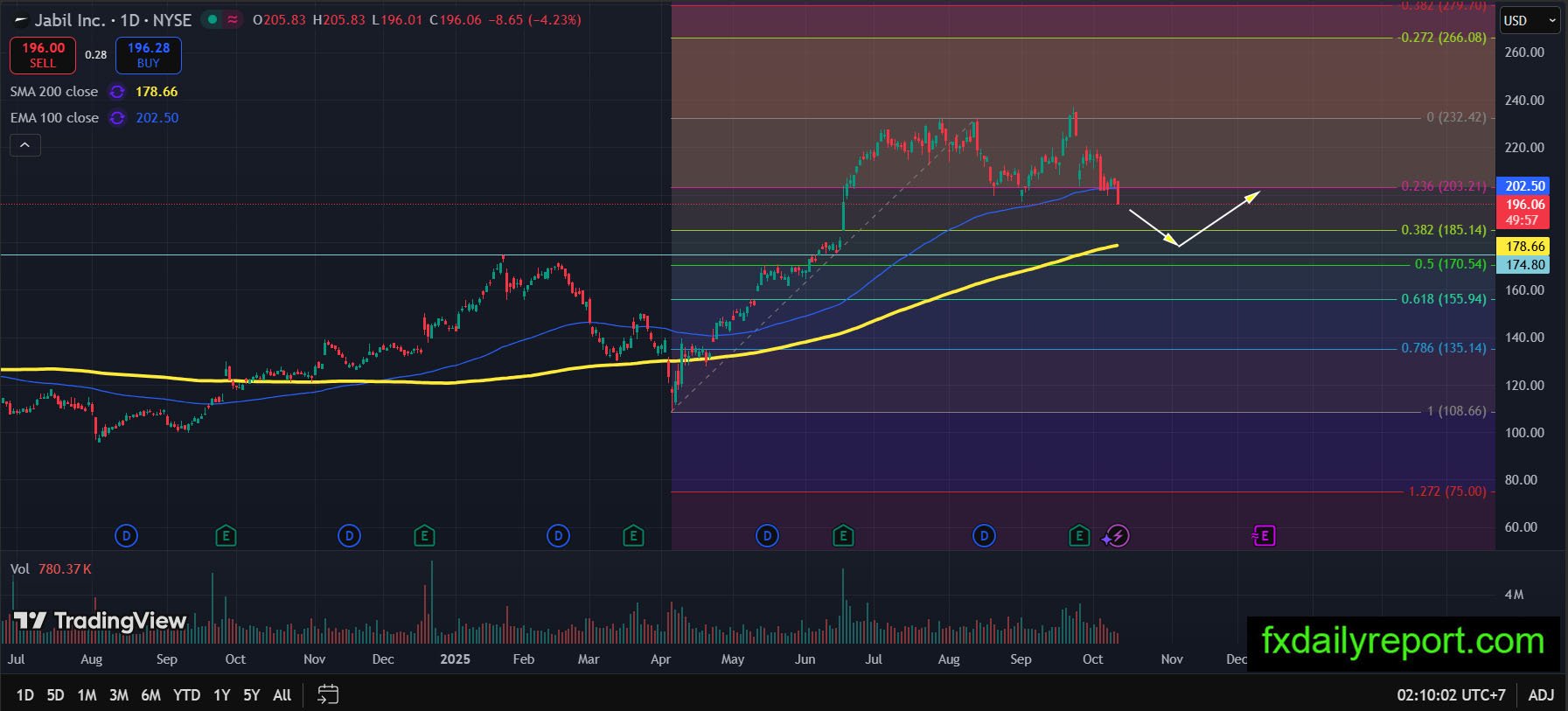
Task: Switch to the 3M time range
Action: [119, 694]
